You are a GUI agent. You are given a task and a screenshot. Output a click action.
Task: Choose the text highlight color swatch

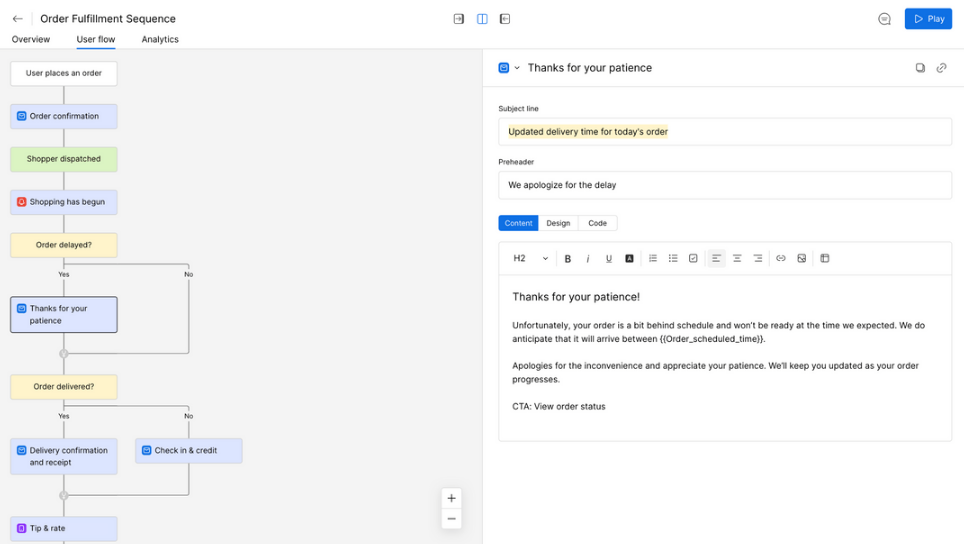pyautogui.click(x=629, y=258)
